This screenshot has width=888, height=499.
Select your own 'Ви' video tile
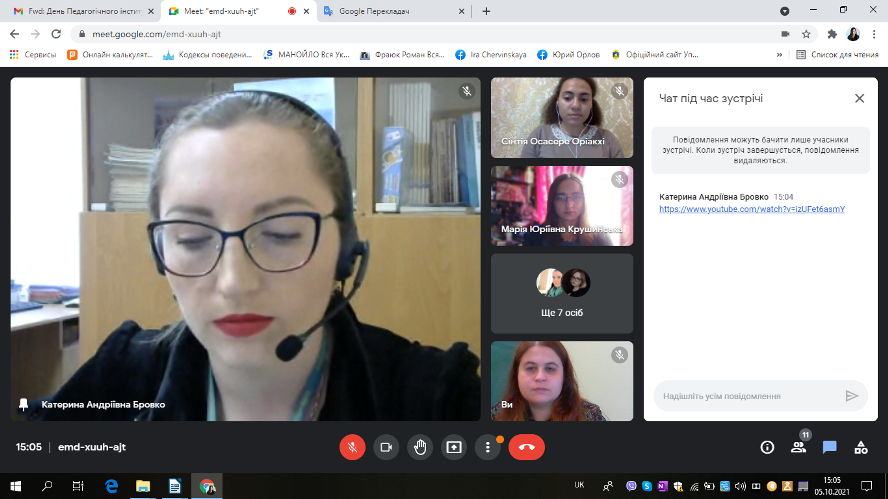(562, 381)
